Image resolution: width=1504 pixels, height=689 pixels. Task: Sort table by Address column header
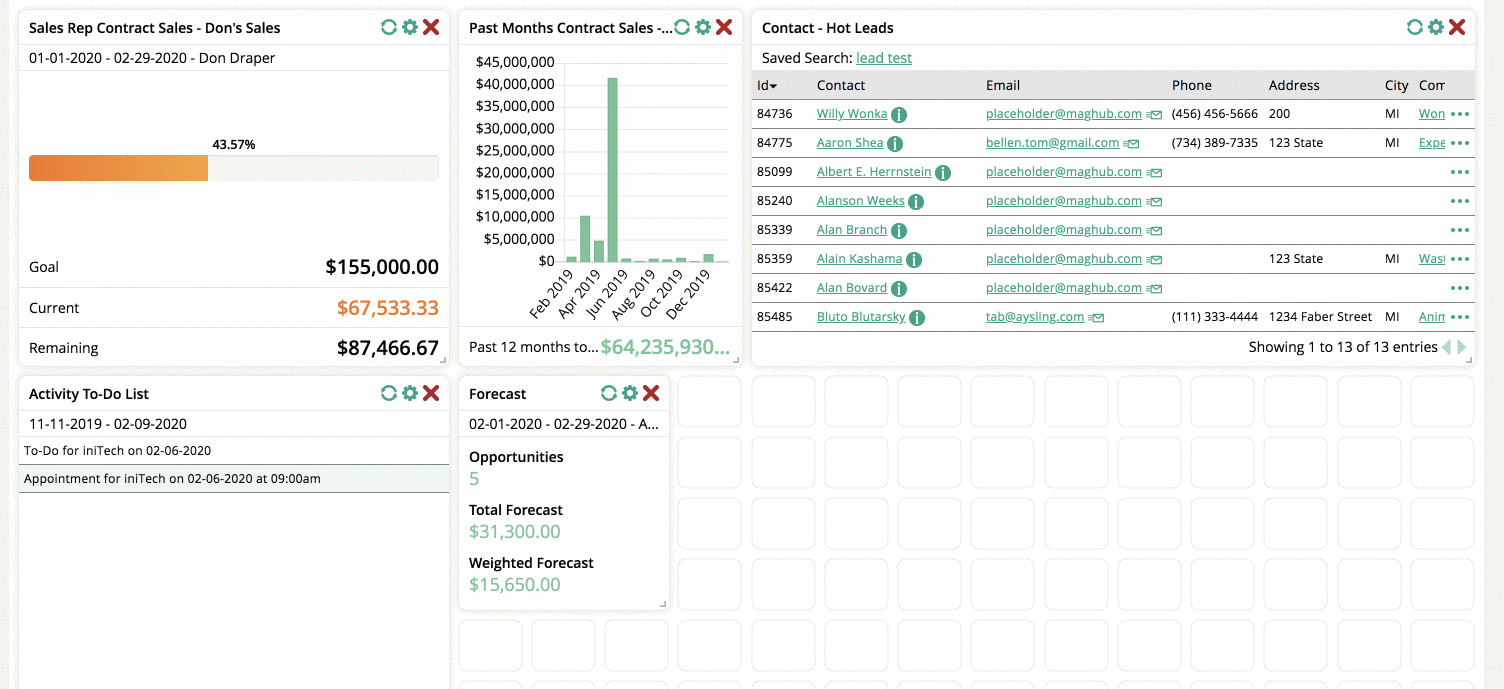[x=1294, y=85]
